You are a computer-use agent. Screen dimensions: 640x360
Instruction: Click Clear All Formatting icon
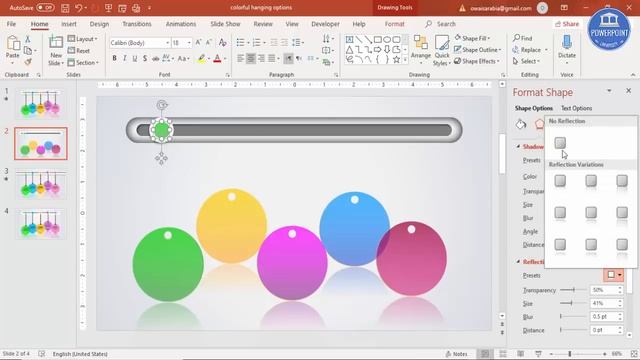pyautogui.click(x=222, y=42)
